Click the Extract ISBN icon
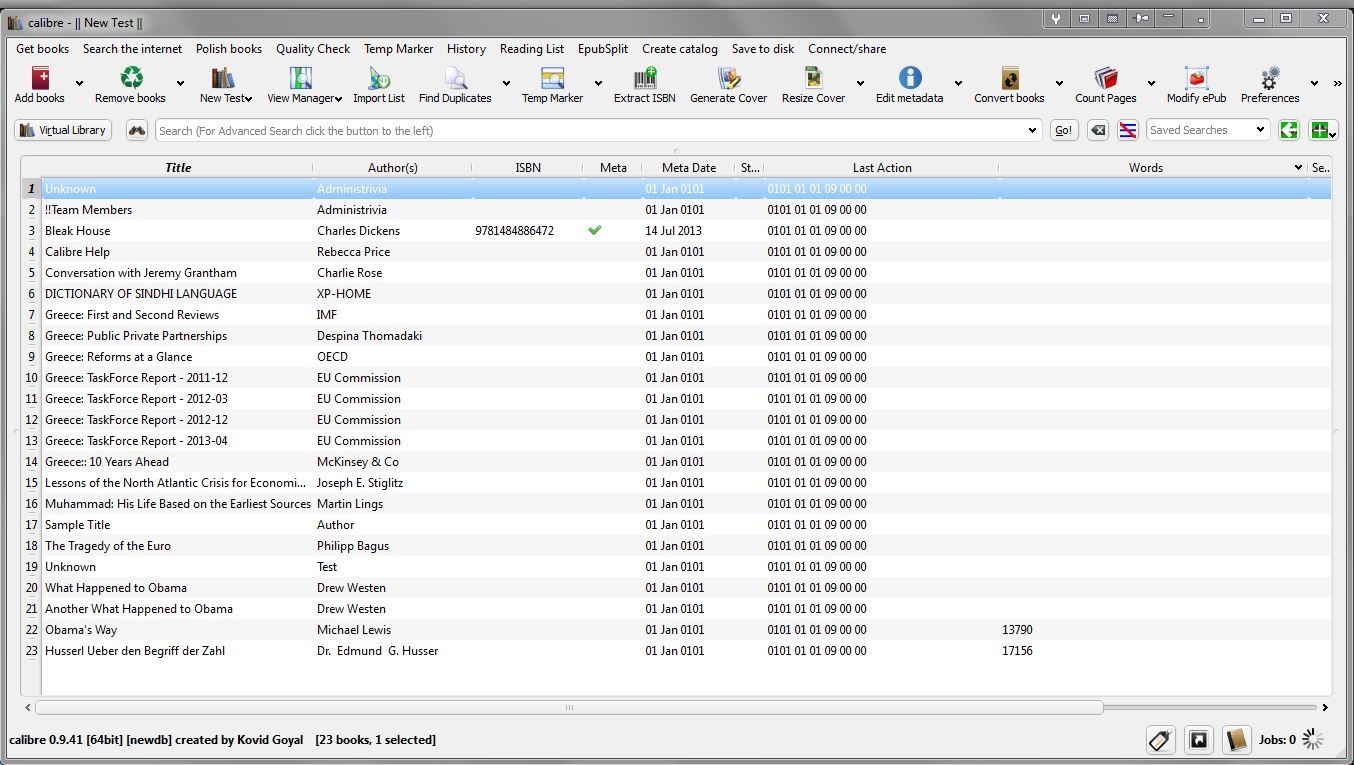 [x=645, y=78]
